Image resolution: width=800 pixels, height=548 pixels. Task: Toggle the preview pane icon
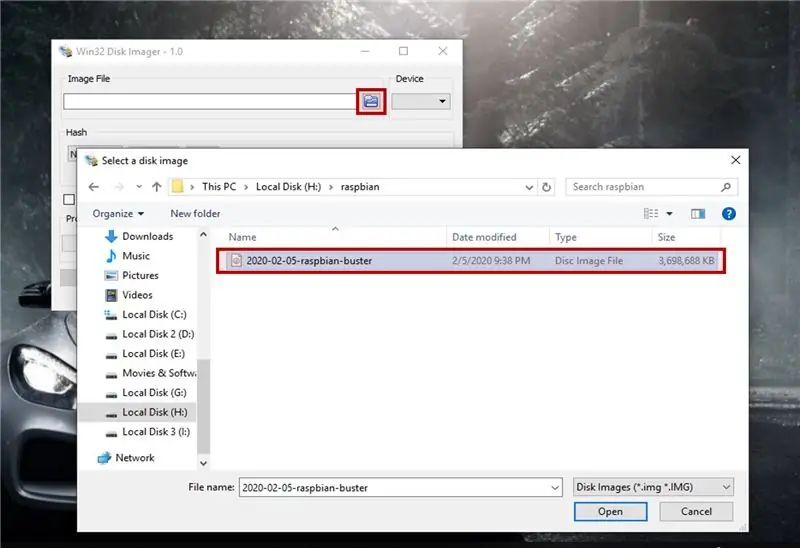pyautogui.click(x=698, y=213)
